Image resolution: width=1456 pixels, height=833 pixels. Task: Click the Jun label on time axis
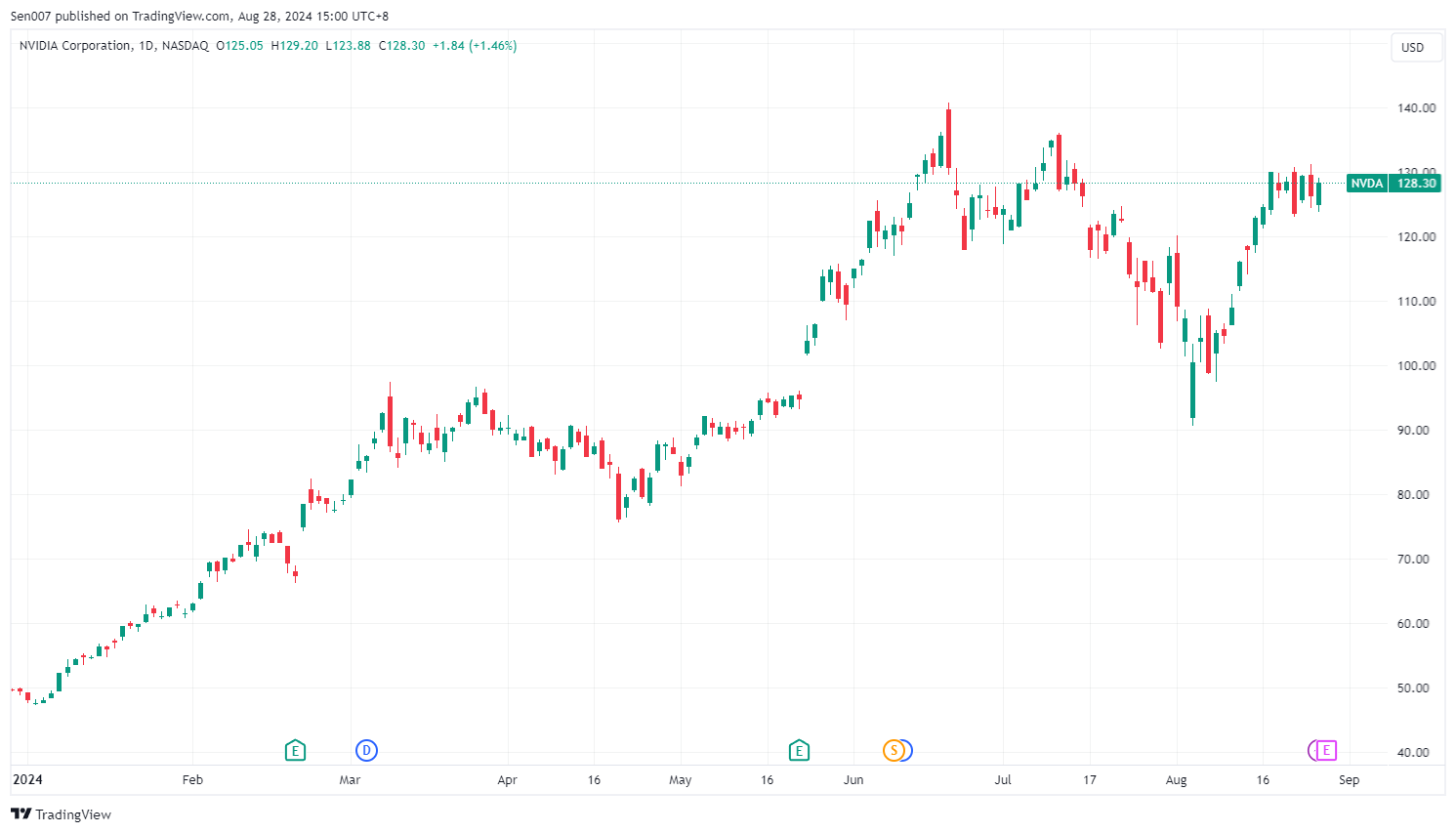click(x=853, y=779)
